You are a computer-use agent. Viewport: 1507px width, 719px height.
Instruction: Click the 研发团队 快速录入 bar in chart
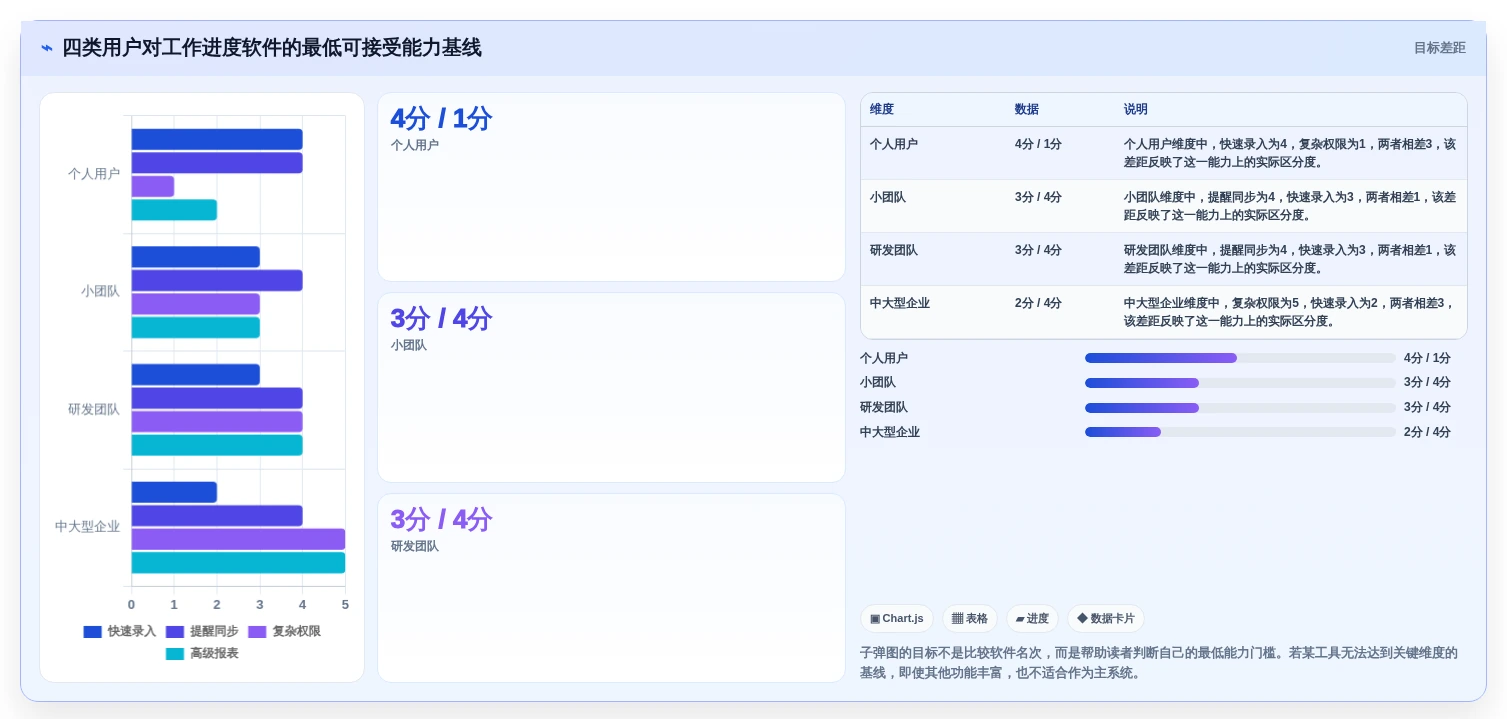pos(196,374)
